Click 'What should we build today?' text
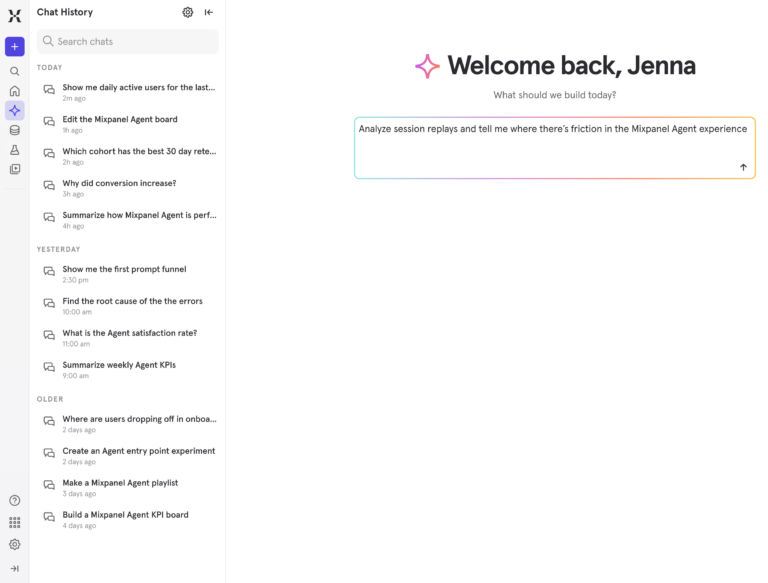This screenshot has width=768, height=583. pos(554,95)
